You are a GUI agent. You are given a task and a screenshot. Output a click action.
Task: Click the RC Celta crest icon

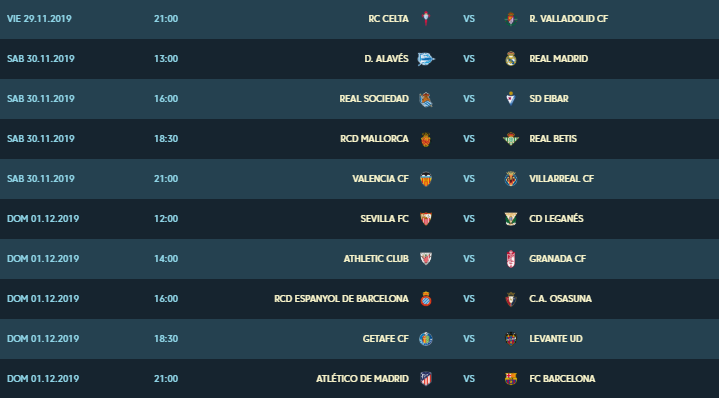click(x=426, y=19)
